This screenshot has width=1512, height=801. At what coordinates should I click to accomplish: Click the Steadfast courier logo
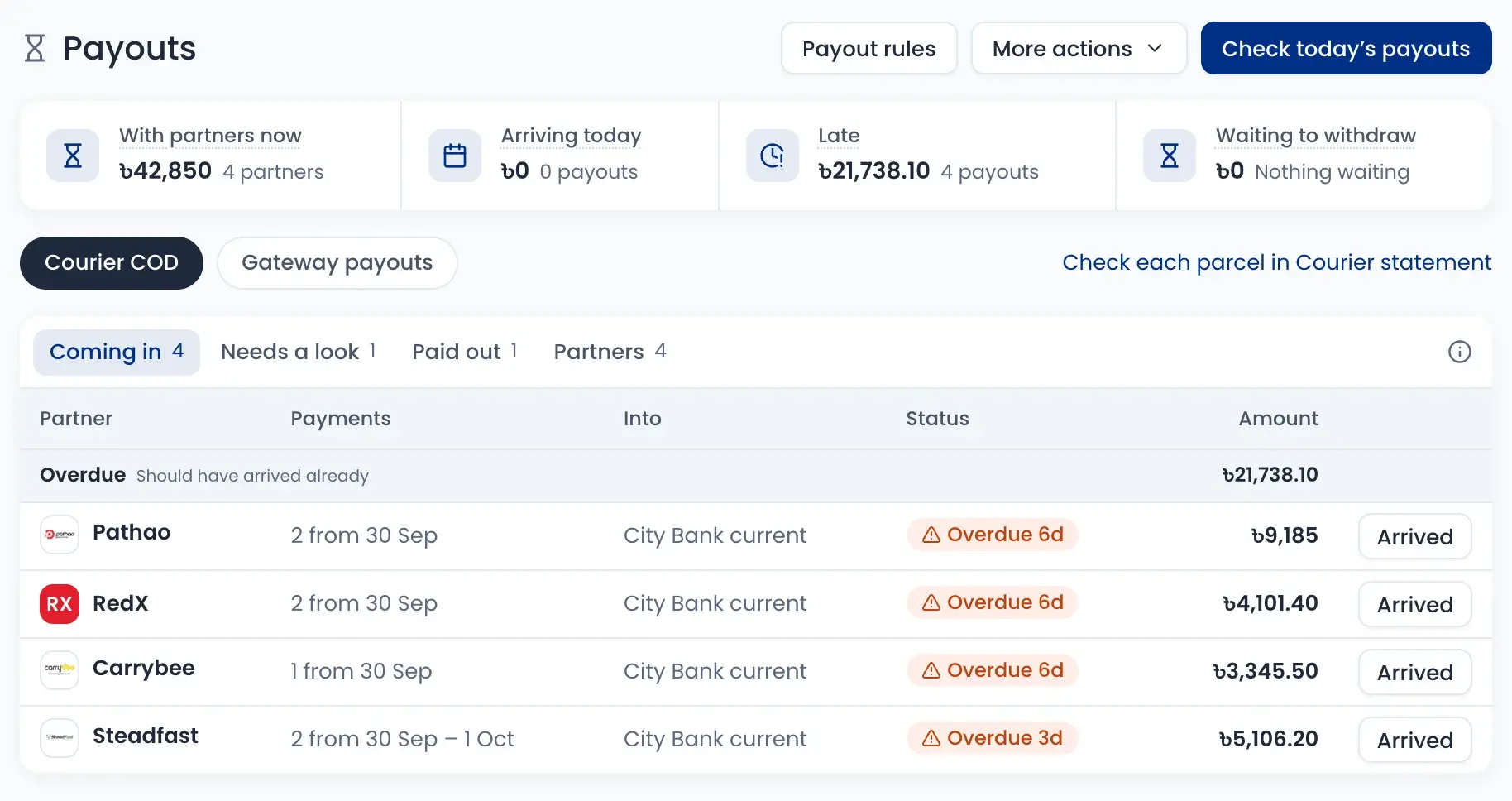click(x=60, y=738)
